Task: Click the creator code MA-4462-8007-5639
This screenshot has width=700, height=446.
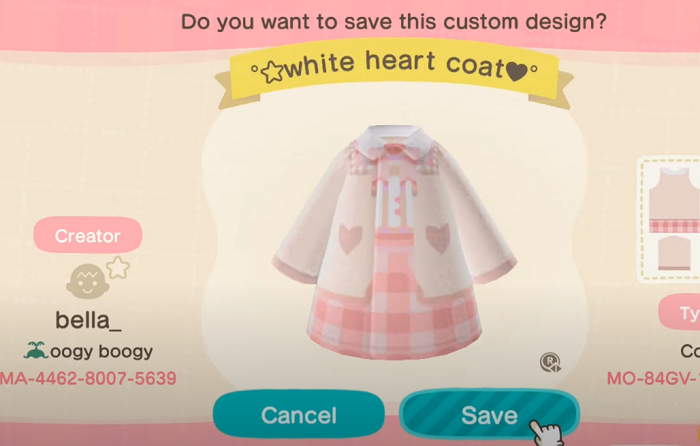Action: [x=88, y=379]
